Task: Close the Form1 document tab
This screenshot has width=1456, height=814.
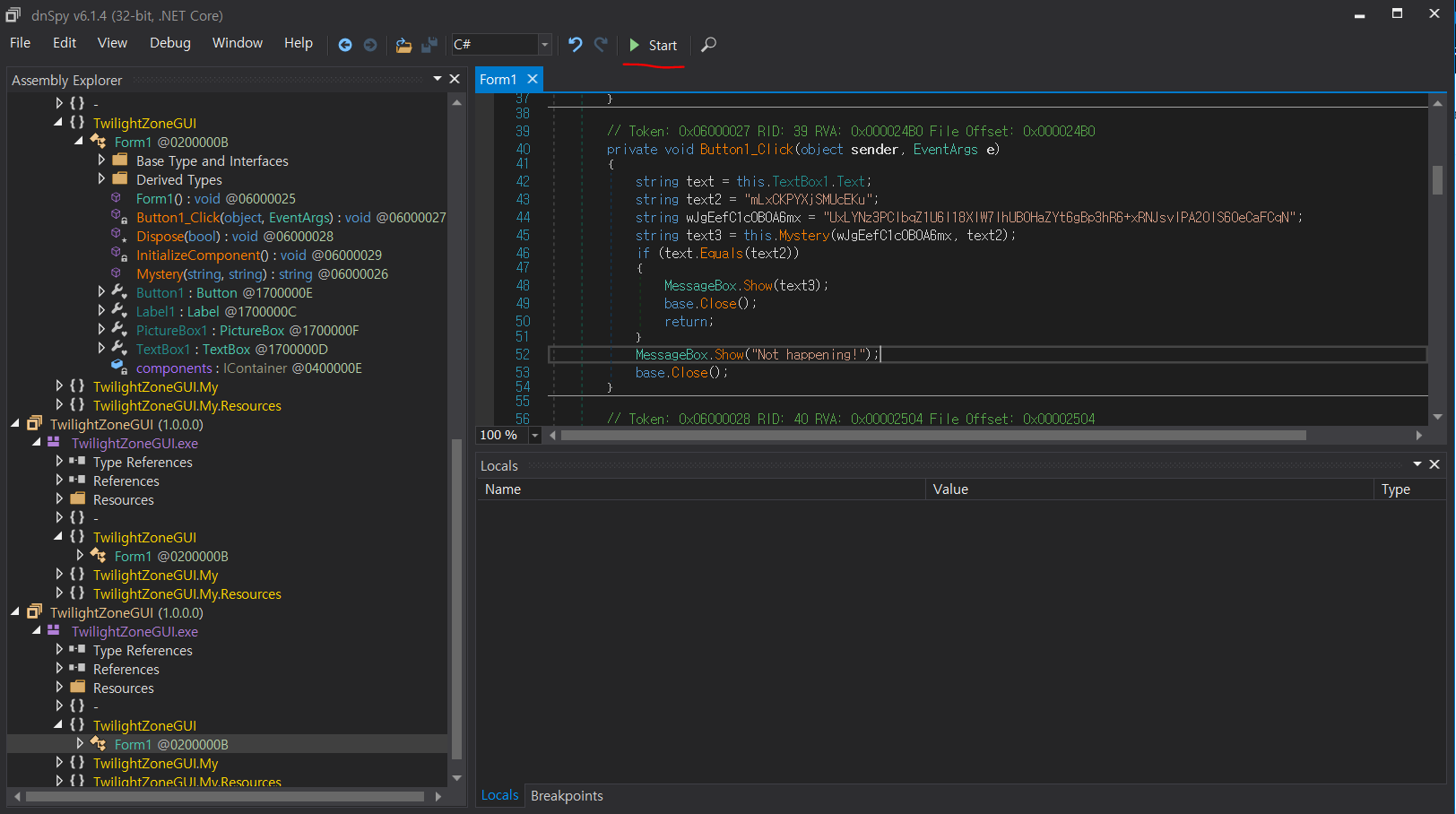Action: pos(533,79)
